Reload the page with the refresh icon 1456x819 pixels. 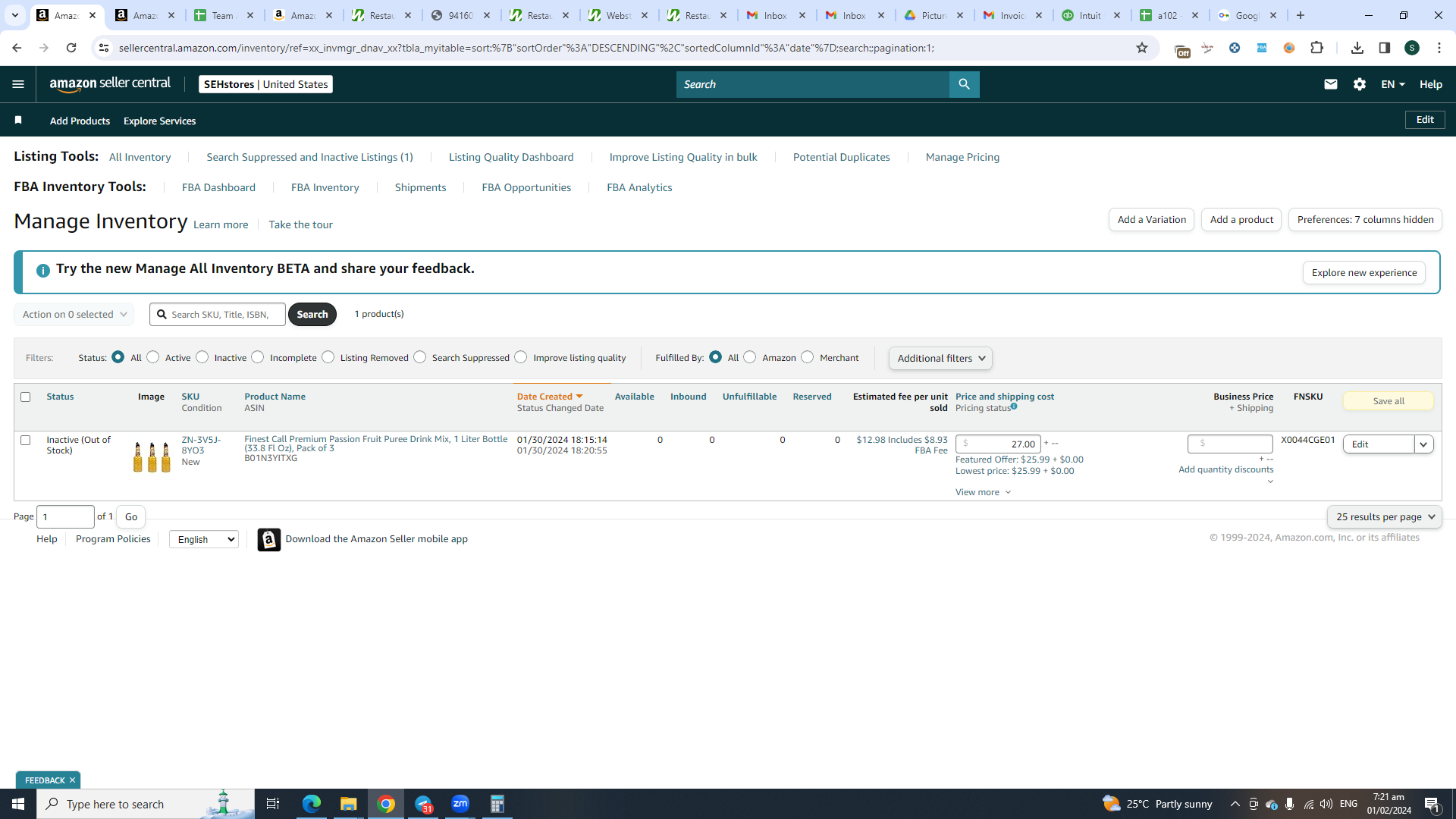(x=71, y=48)
